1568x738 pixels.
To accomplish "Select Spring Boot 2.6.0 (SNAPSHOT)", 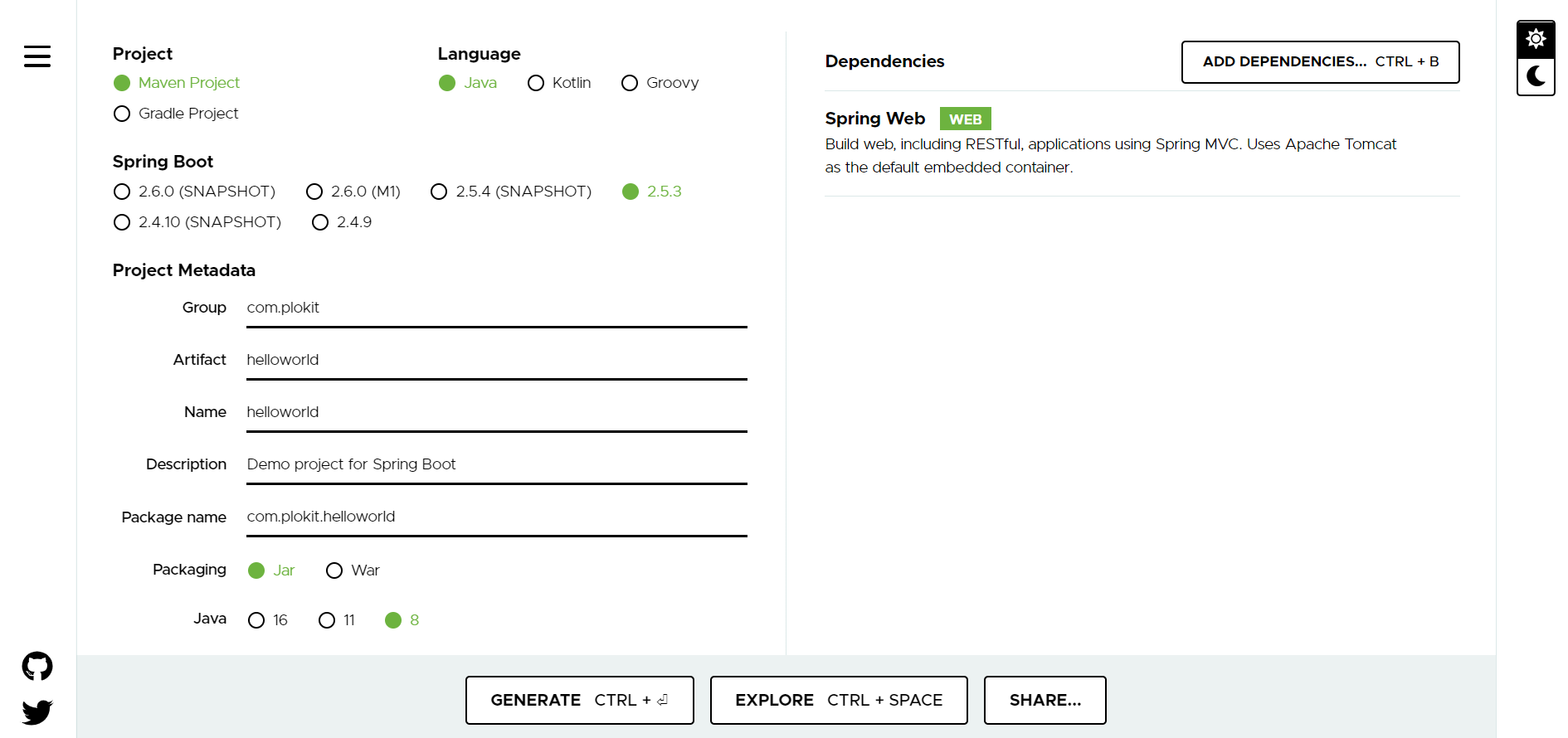I will tap(194, 192).
